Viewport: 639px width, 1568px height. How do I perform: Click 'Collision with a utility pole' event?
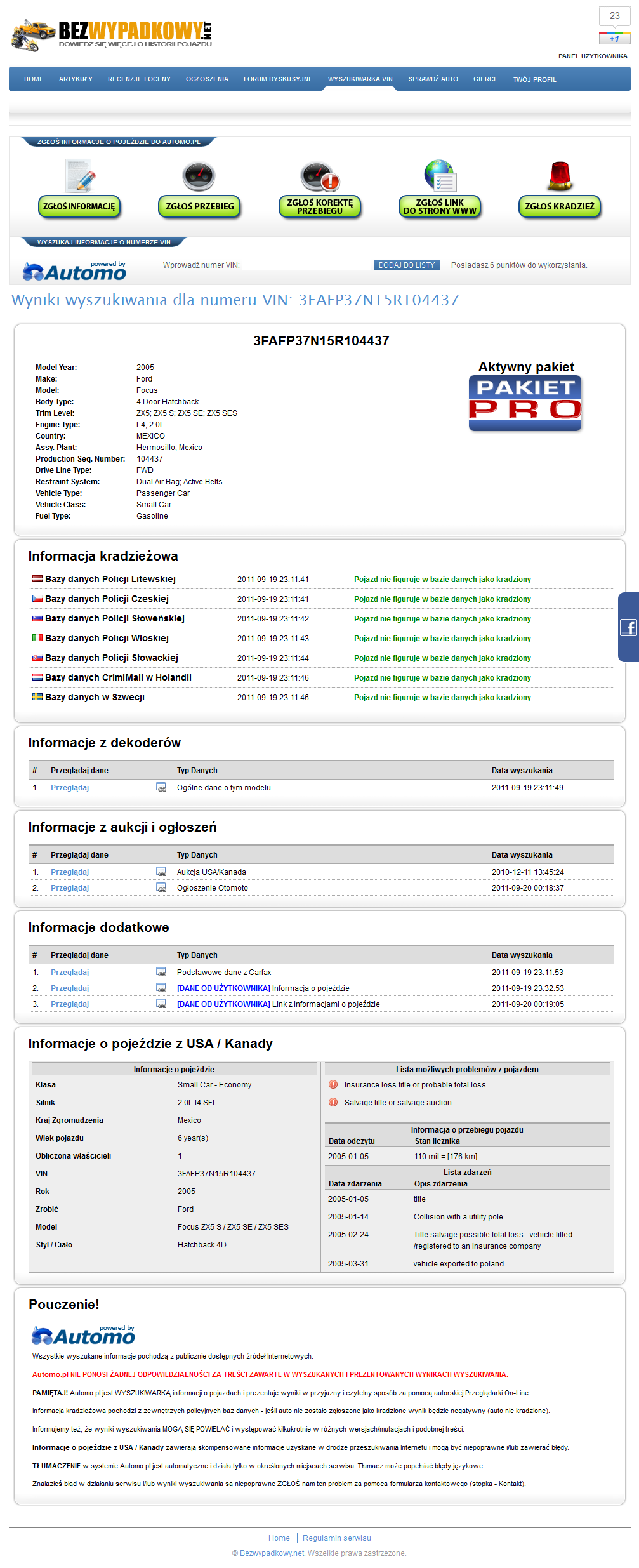(458, 1216)
